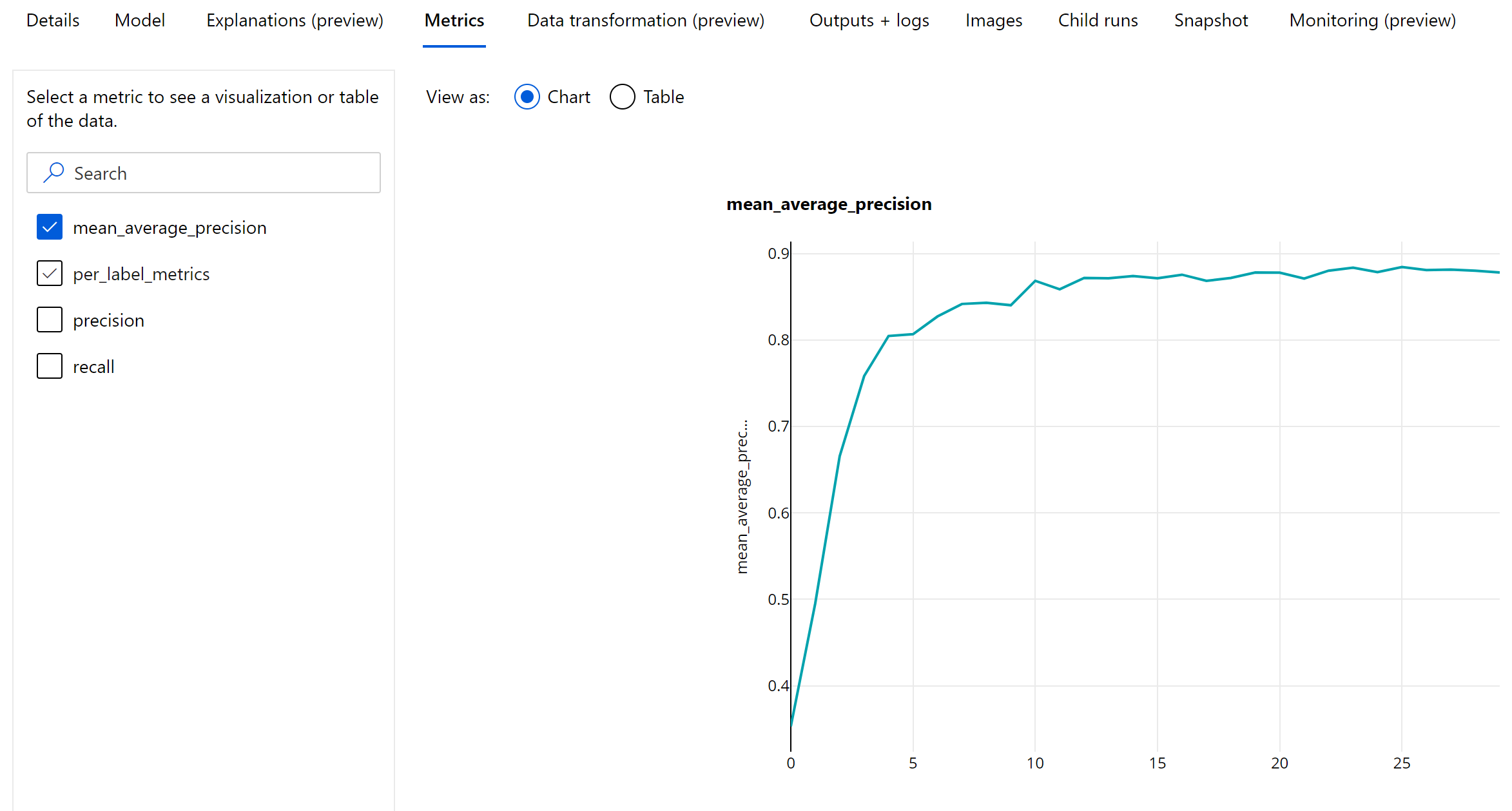1512x811 pixels.
Task: Enable the mean_average_precision checkbox
Action: coord(49,226)
